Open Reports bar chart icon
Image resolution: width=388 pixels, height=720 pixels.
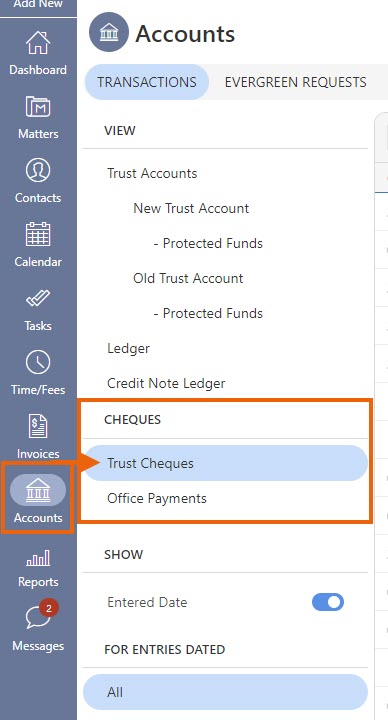click(x=38, y=558)
